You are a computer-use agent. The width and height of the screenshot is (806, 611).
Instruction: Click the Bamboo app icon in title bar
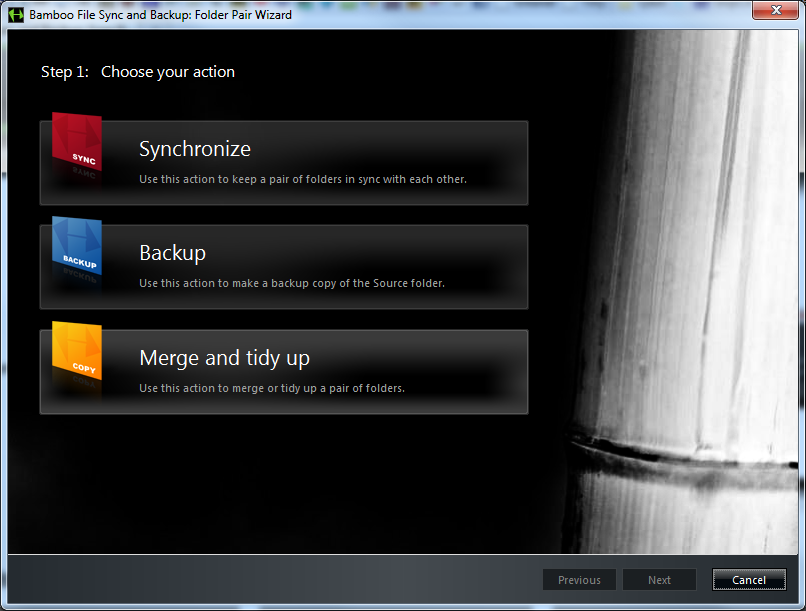(x=16, y=15)
